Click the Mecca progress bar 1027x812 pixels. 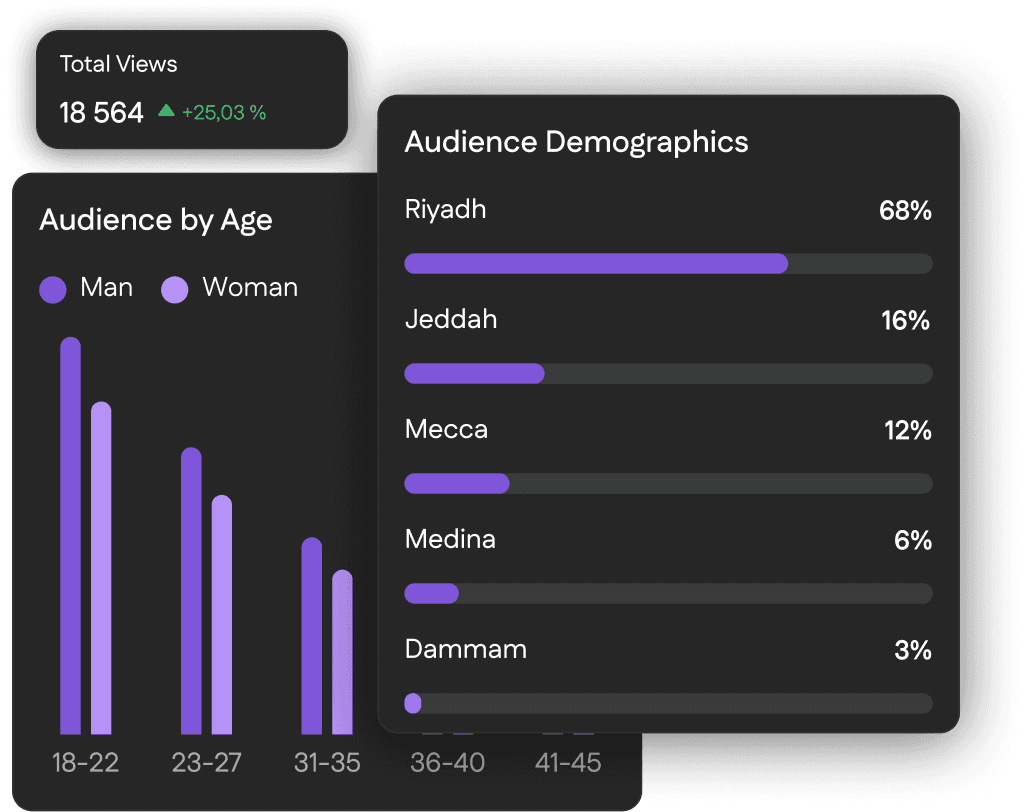point(668,484)
